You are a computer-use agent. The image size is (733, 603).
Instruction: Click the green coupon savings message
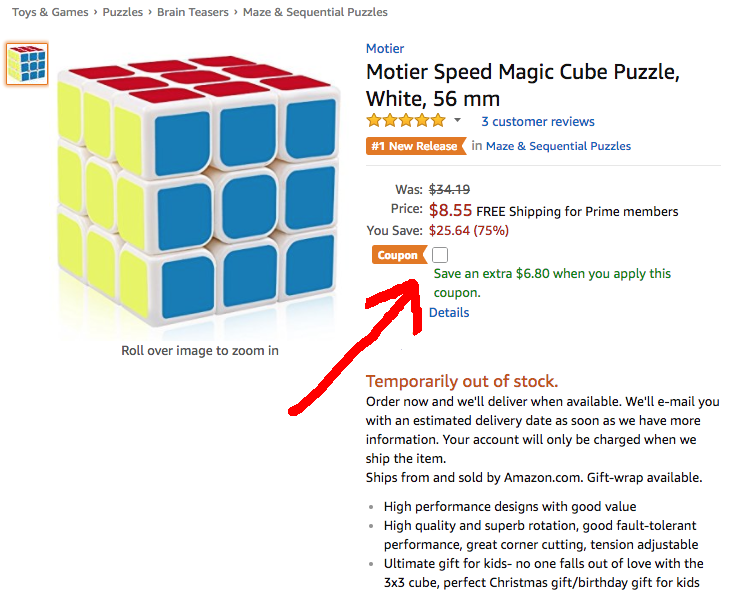(x=552, y=283)
